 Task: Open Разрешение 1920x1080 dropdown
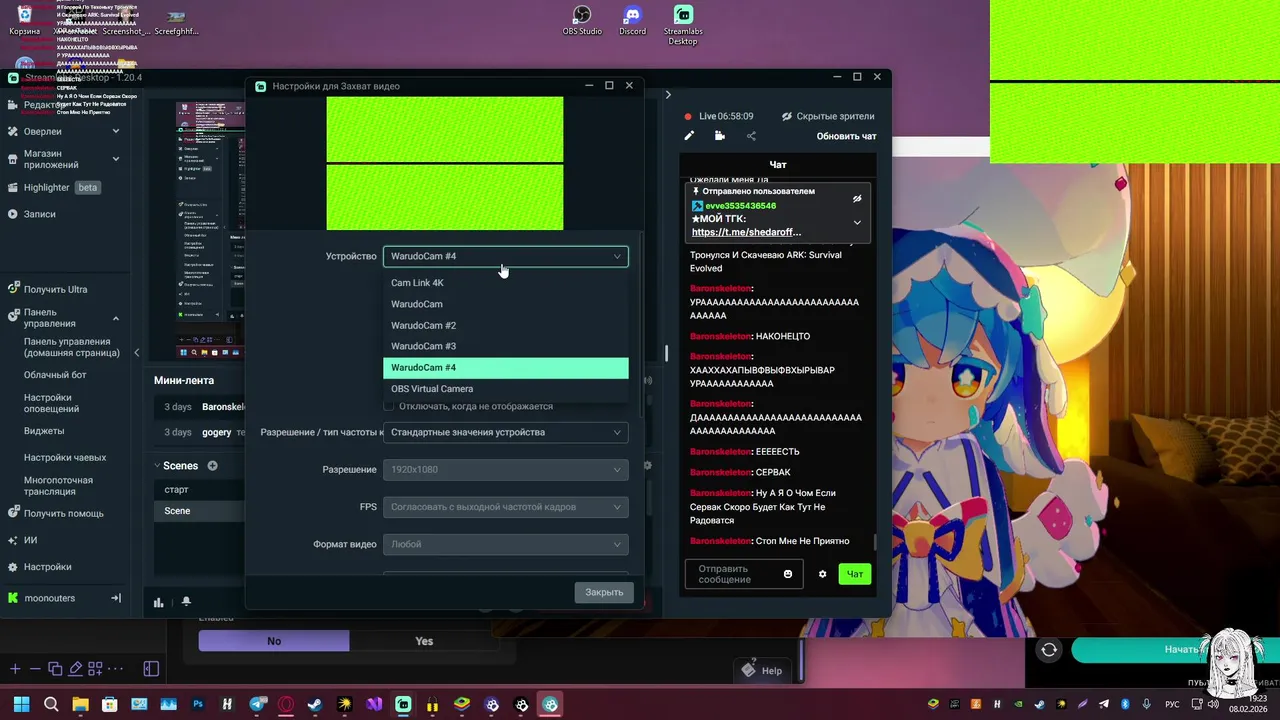[x=506, y=470]
